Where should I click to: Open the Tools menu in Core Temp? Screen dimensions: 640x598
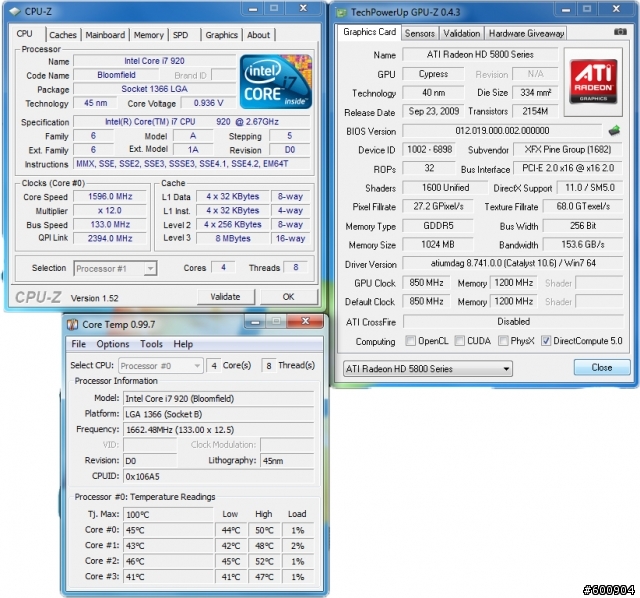tap(151, 344)
